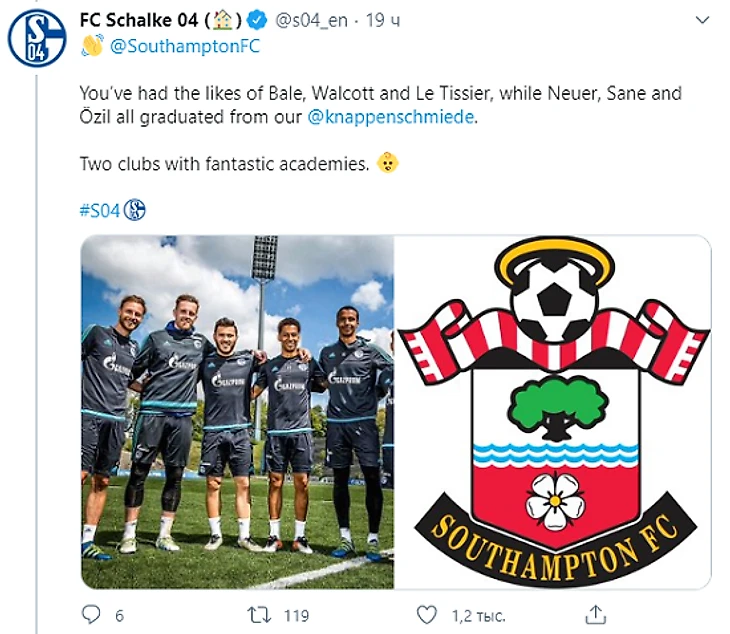Open the @knappenschmiede mention link
730x634 pixels.
[x=391, y=117]
